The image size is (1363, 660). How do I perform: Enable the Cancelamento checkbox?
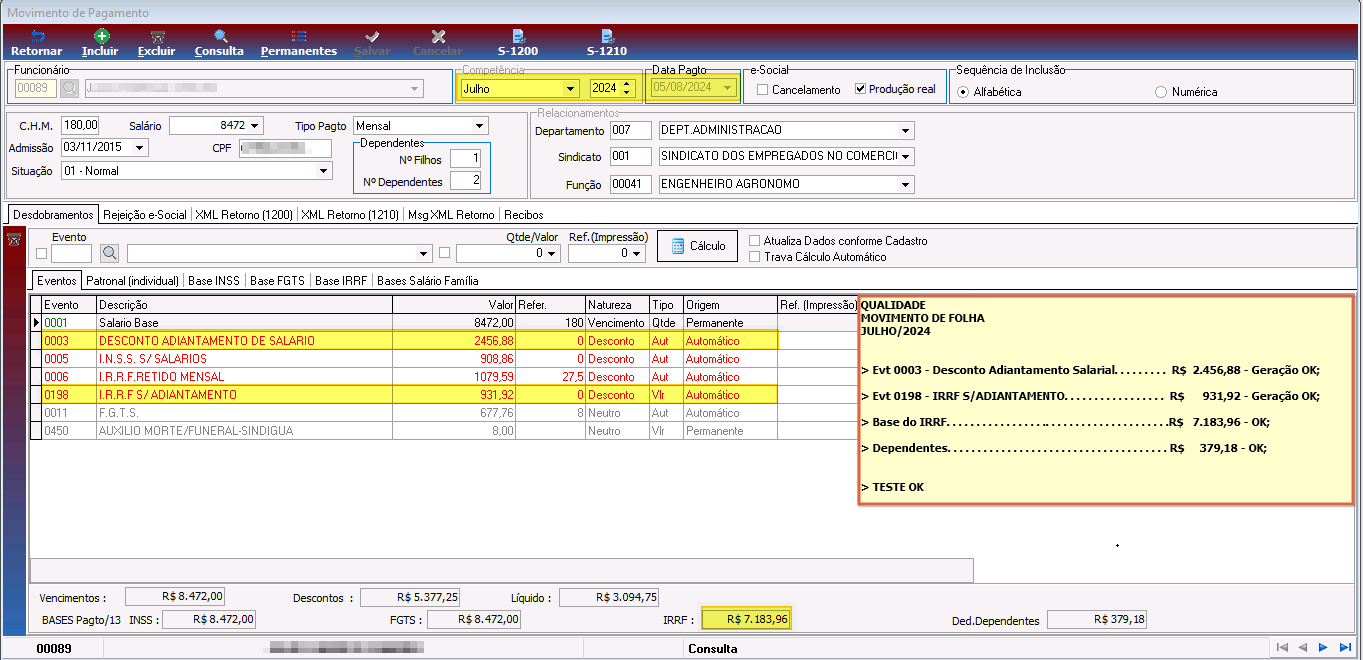(x=763, y=89)
